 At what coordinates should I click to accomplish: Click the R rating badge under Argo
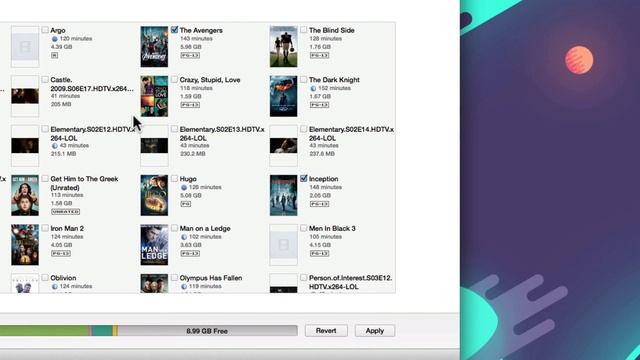pos(55,55)
